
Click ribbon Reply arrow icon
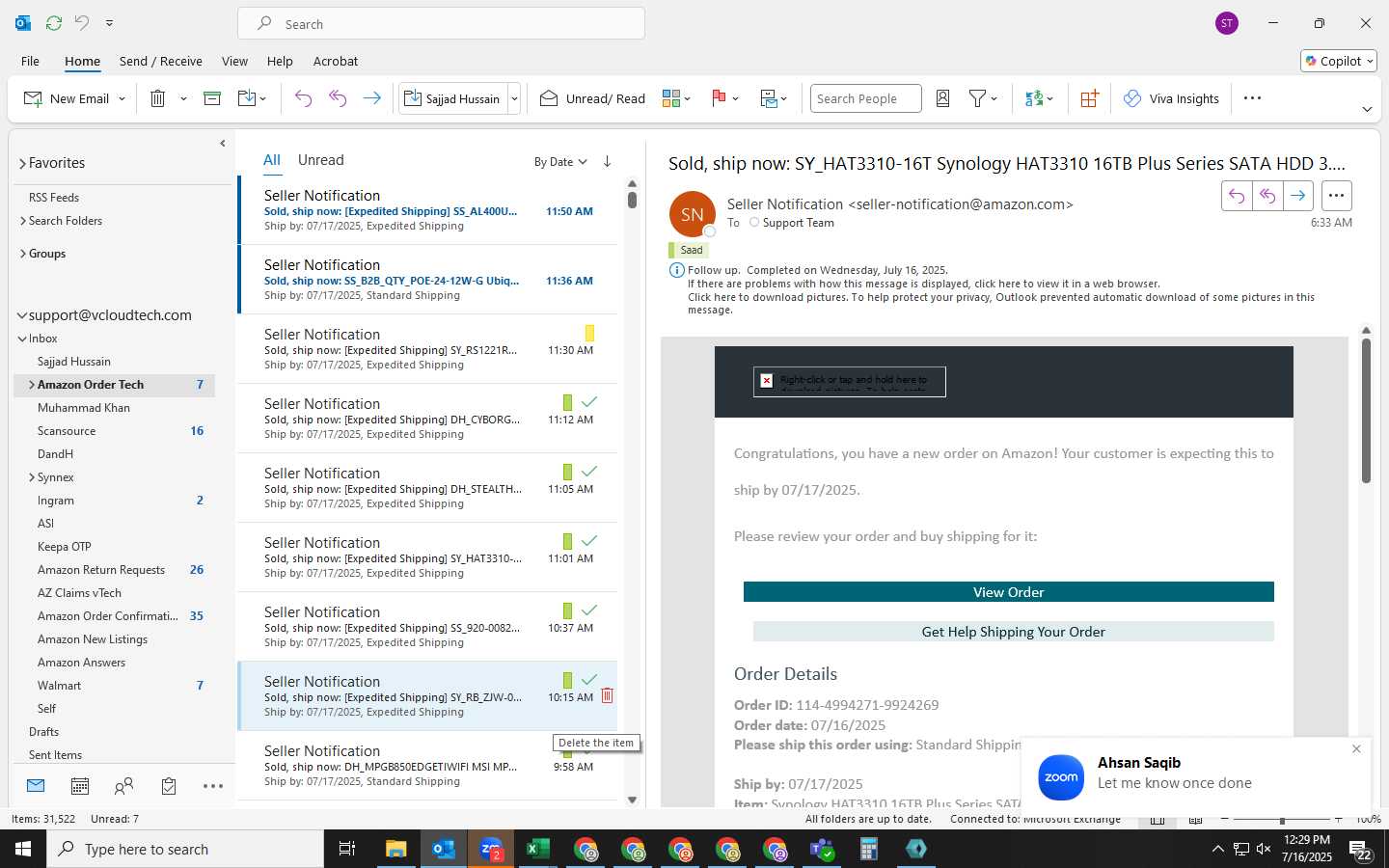pyautogui.click(x=303, y=98)
